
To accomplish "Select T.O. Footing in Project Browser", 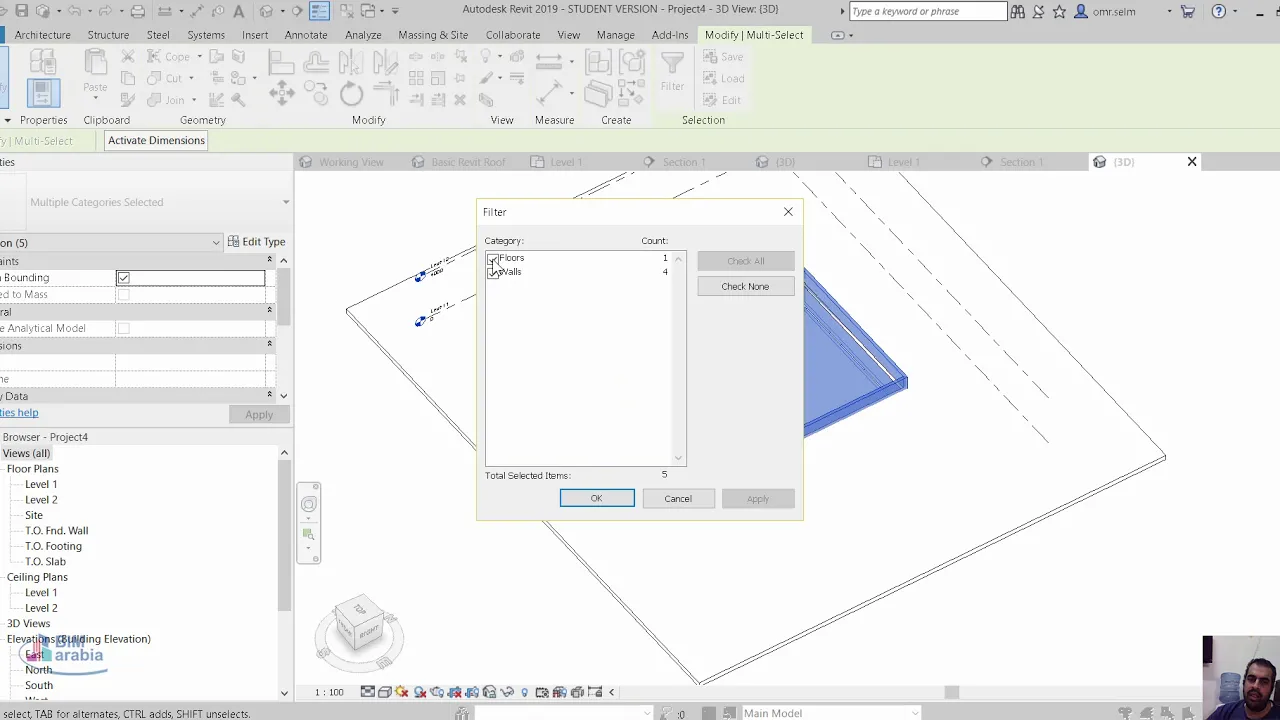I will coord(53,546).
